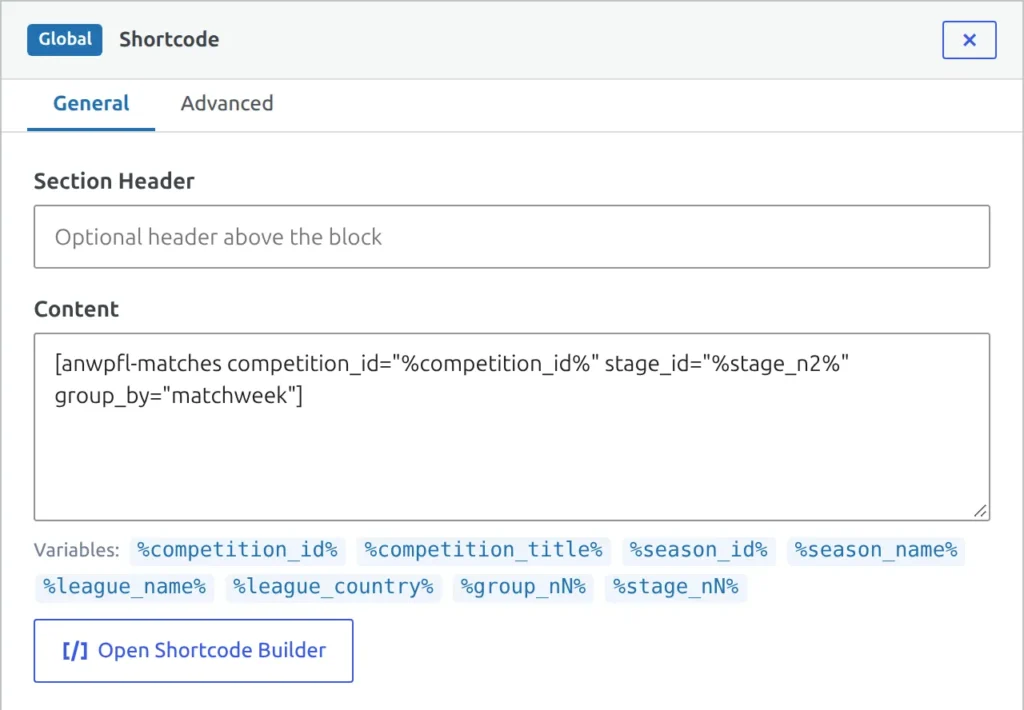Click the Shortcode title text
The height and width of the screenshot is (710, 1024).
[169, 39]
